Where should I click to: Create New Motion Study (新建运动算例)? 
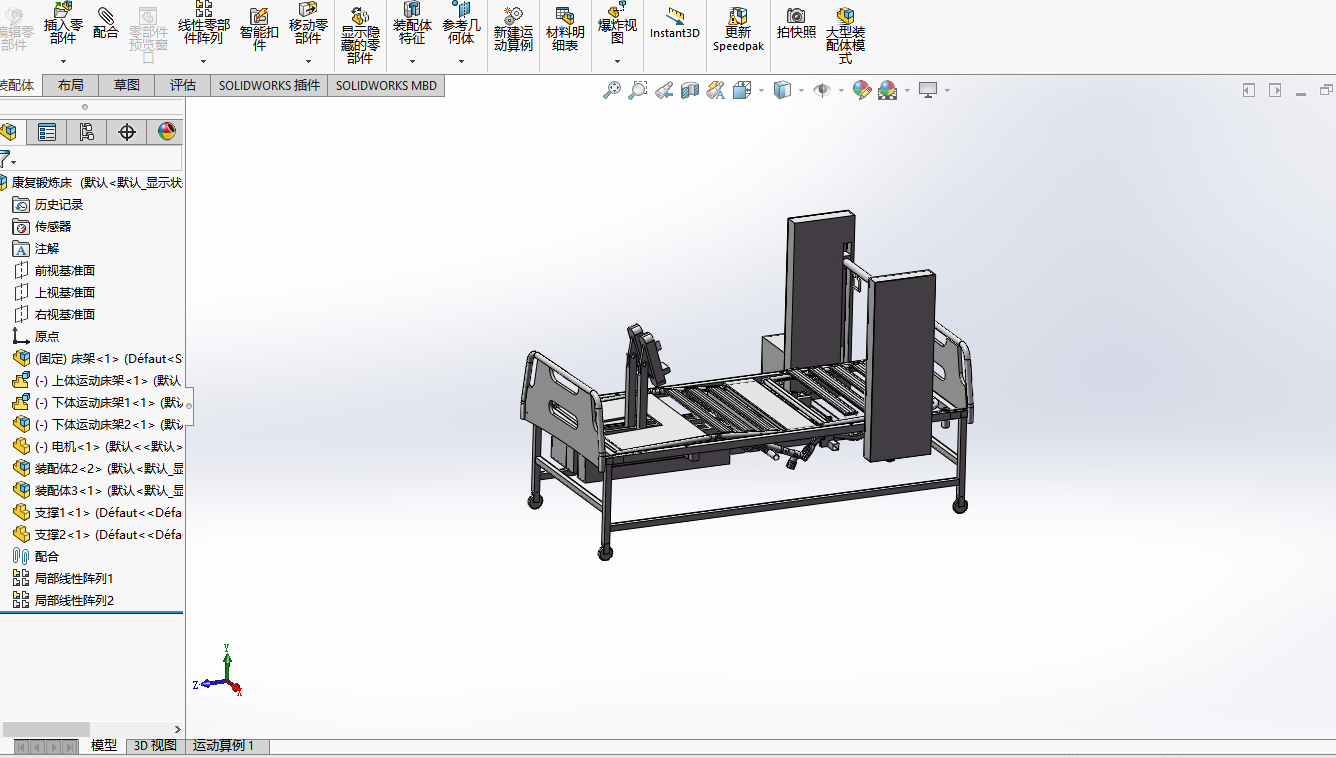[x=513, y=29]
